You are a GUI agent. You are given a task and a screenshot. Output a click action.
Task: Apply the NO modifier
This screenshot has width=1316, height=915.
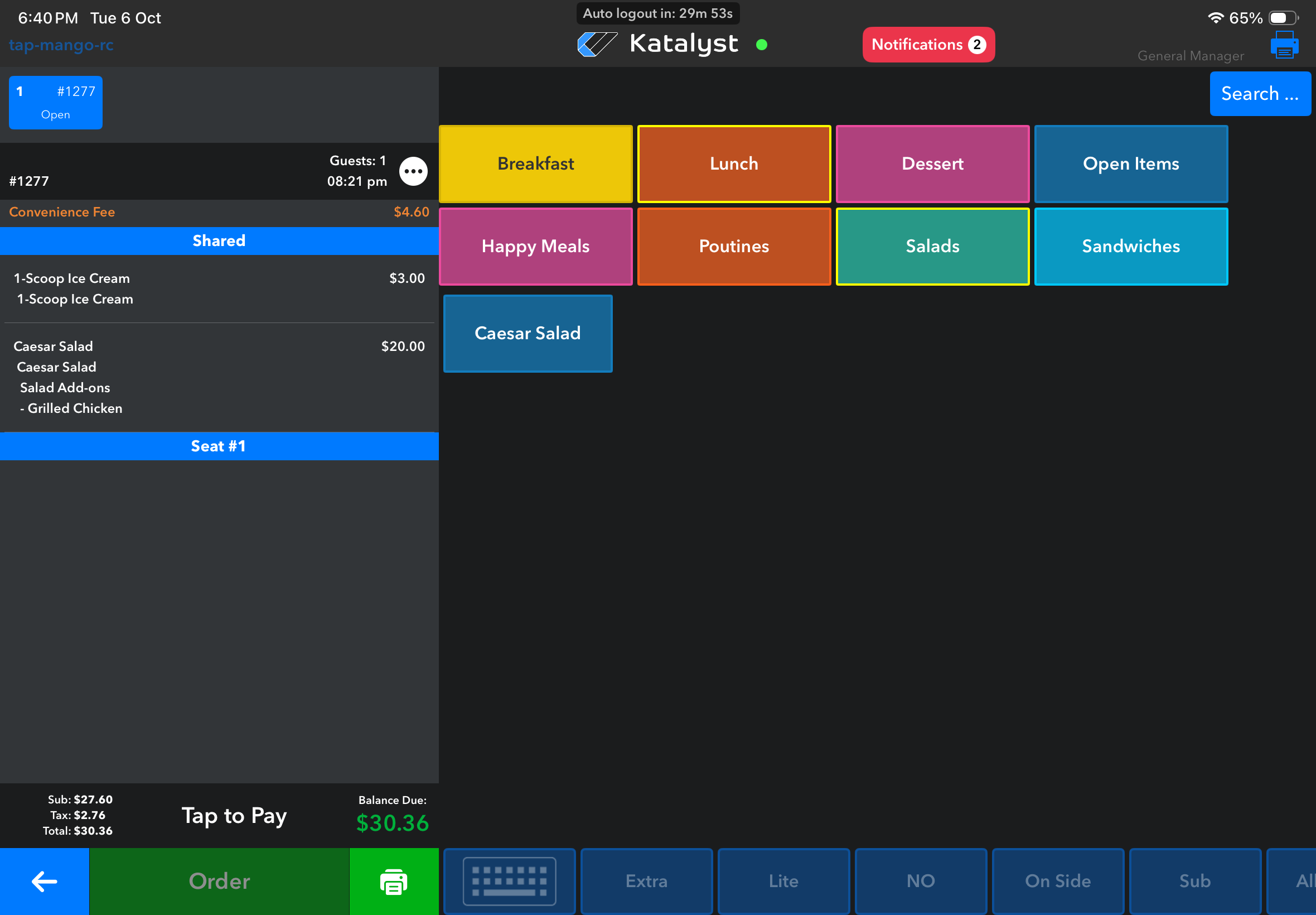(921, 881)
